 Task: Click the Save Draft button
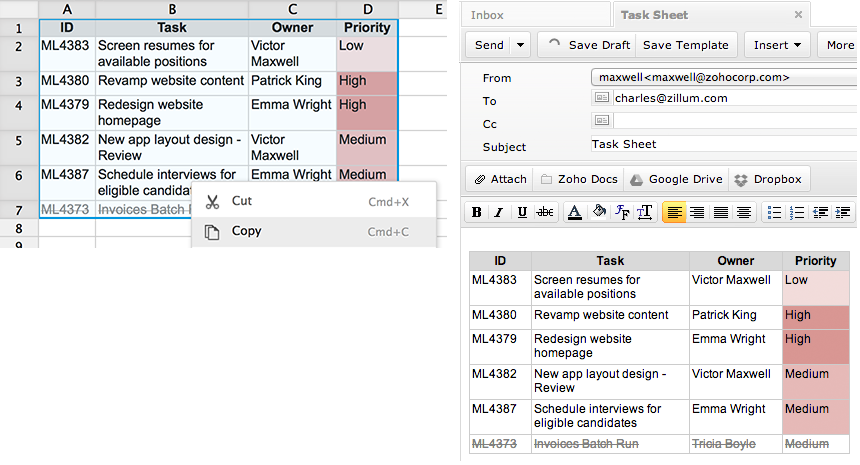click(x=588, y=45)
